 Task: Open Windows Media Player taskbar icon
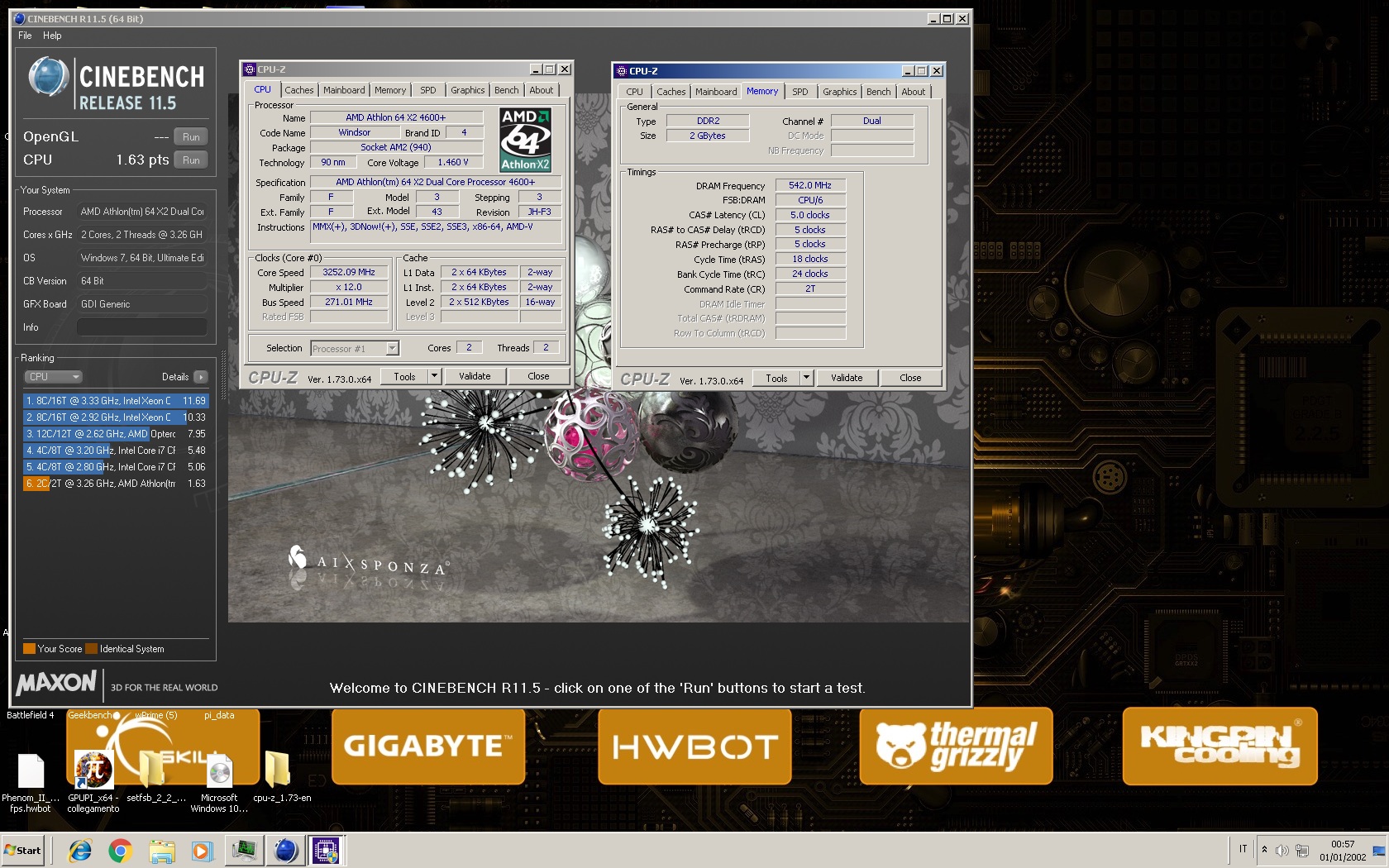[202, 850]
